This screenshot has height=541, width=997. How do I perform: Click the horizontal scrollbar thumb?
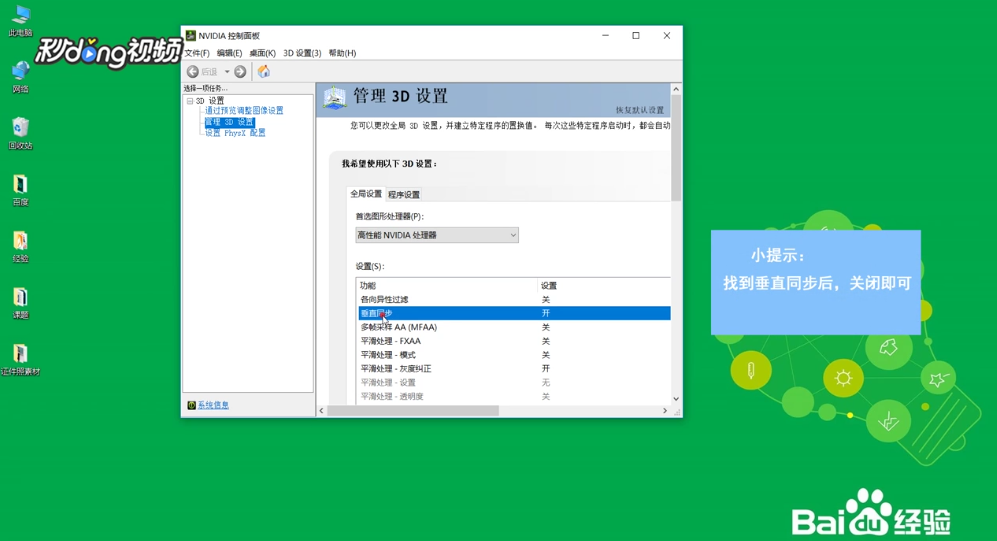tap(413, 411)
